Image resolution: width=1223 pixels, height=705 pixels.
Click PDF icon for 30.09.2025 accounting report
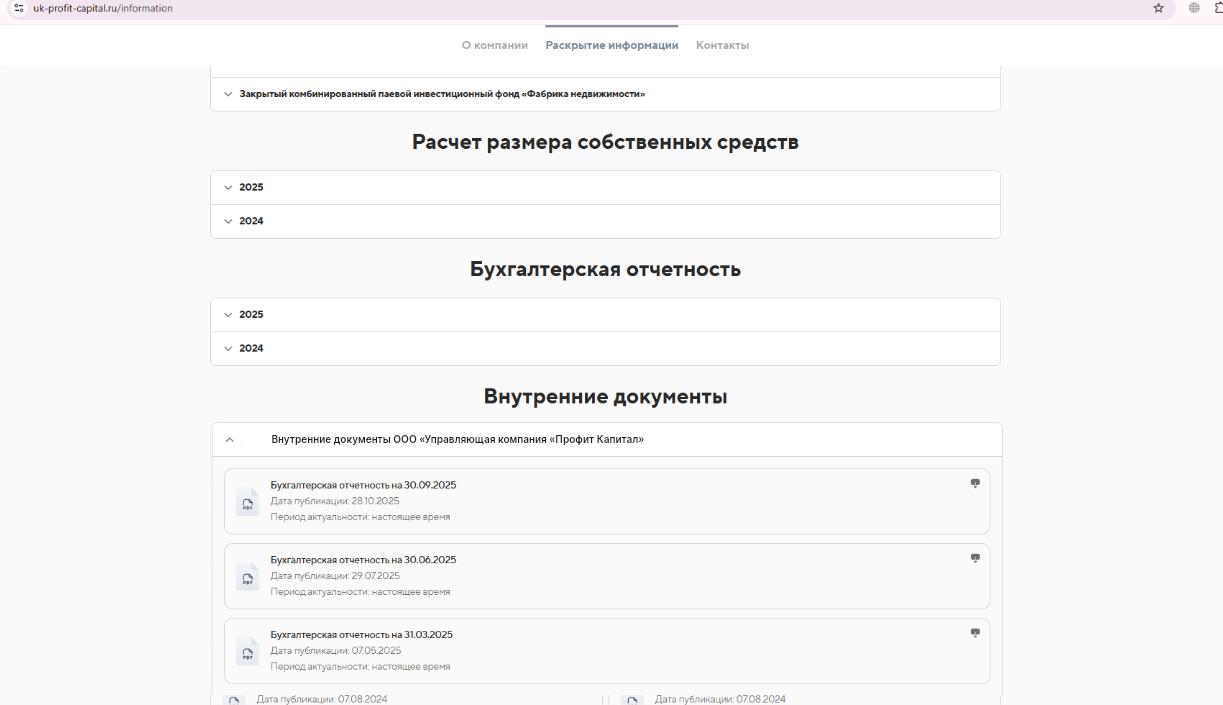(247, 501)
